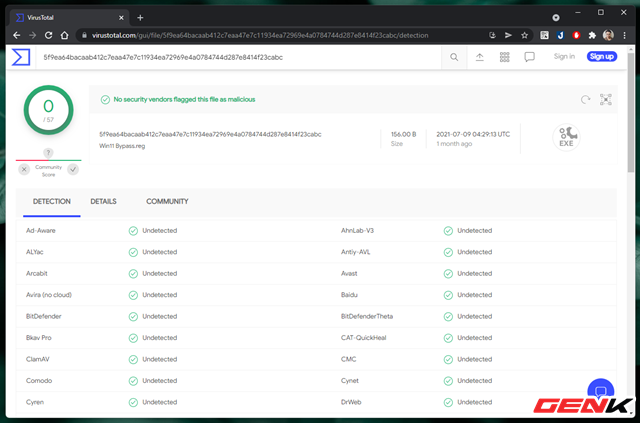Click the community score question mark
640x423 pixels.
click(48, 153)
